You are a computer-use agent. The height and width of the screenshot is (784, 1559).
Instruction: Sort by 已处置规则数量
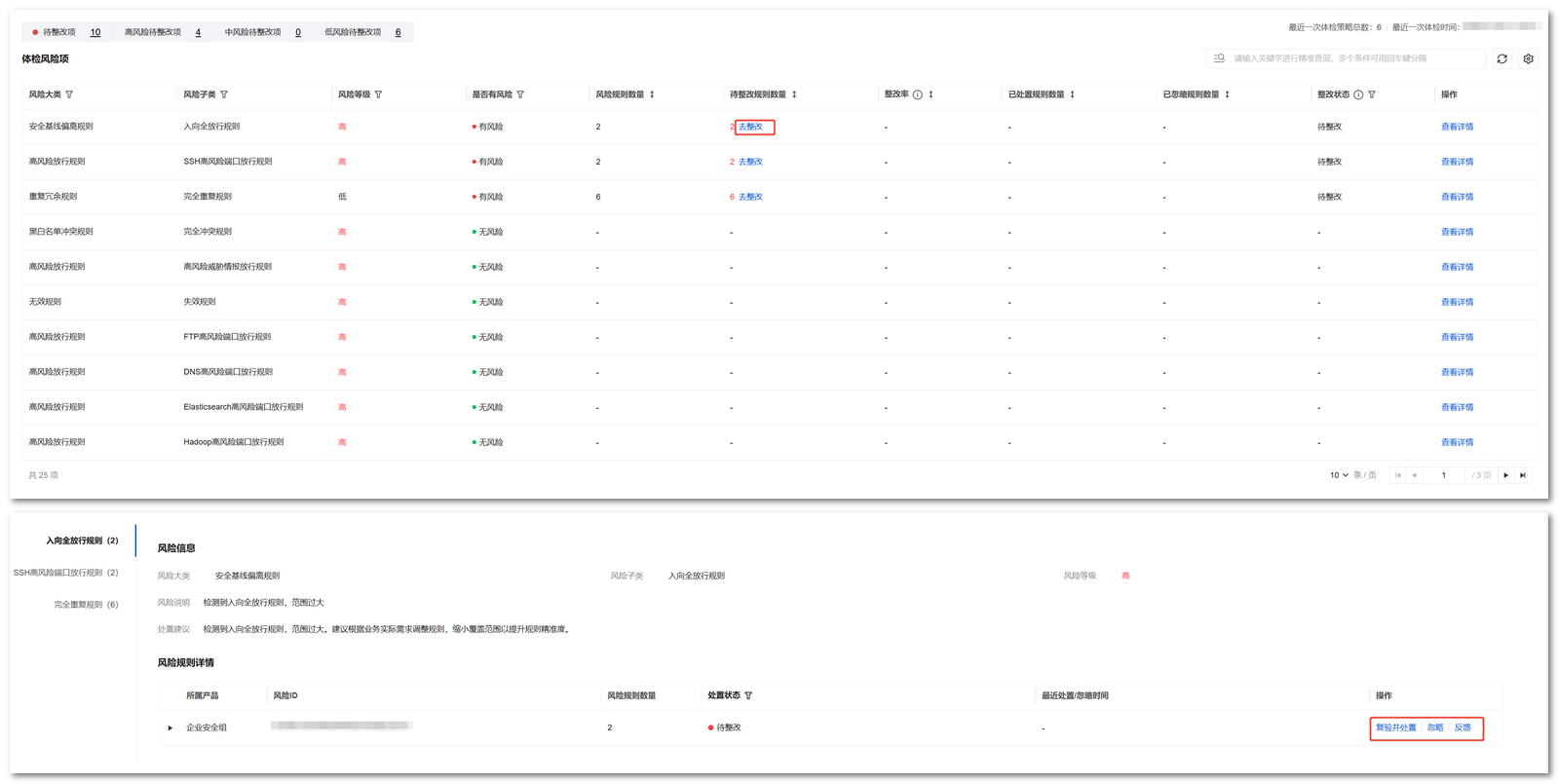(x=1072, y=94)
